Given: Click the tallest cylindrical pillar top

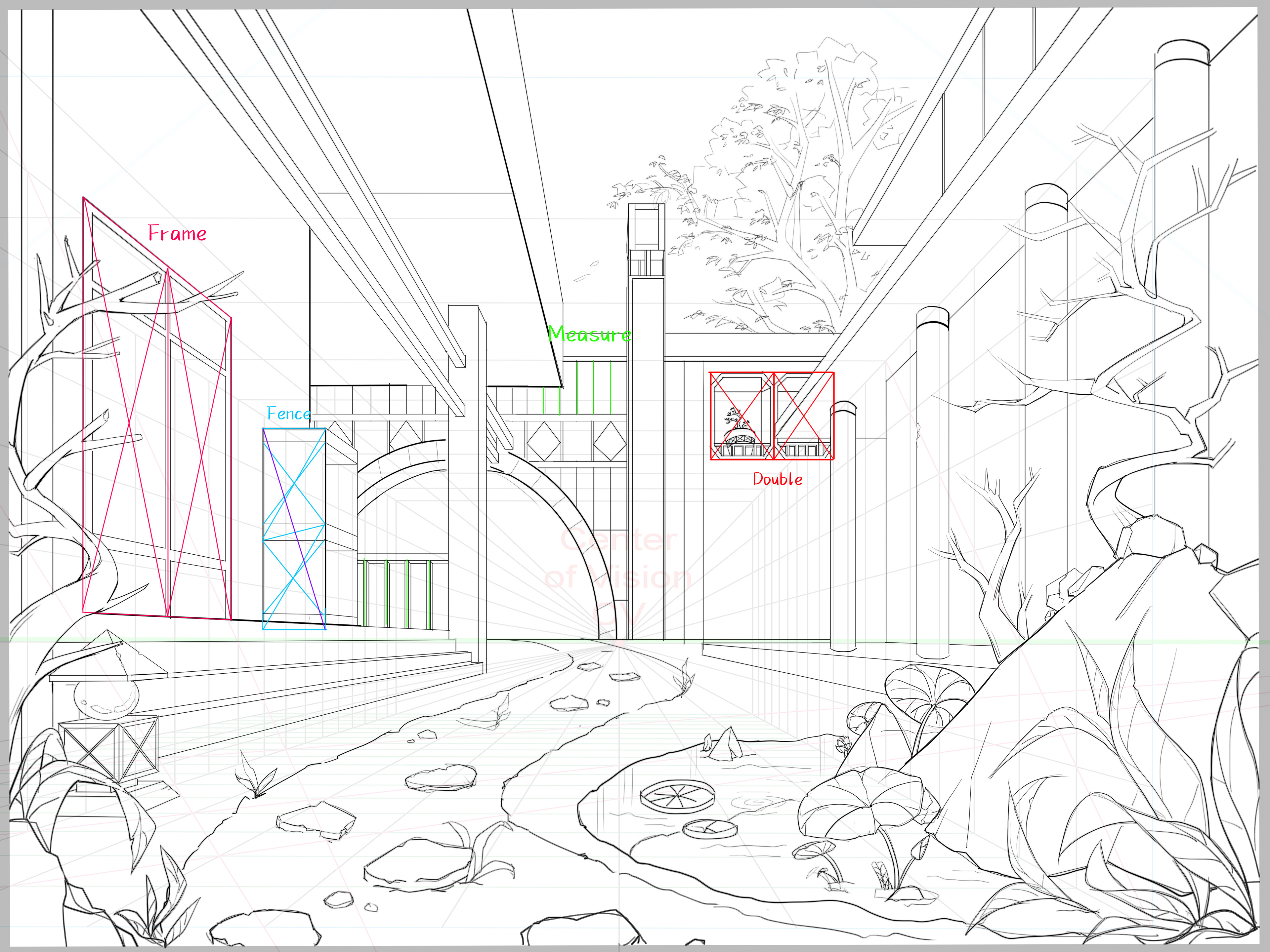Looking at the screenshot, I should click(x=1182, y=53).
